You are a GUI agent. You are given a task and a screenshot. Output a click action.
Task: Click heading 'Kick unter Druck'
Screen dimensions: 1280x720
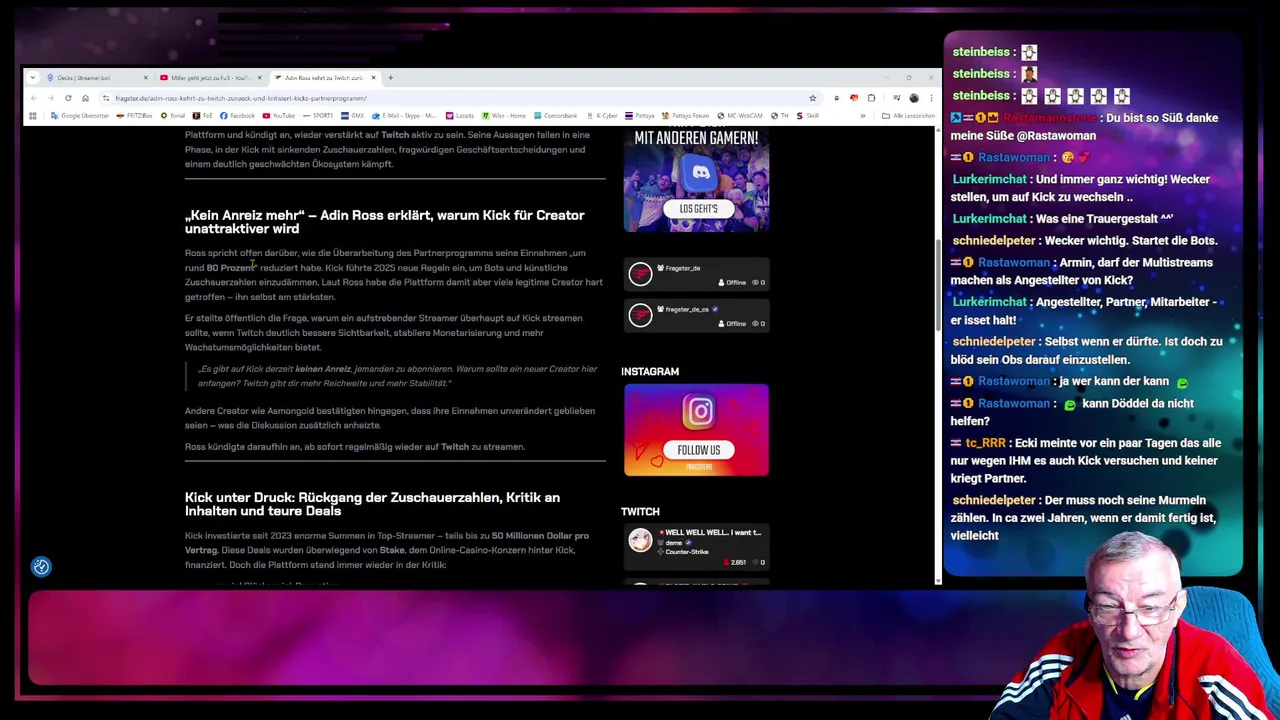(x=372, y=504)
